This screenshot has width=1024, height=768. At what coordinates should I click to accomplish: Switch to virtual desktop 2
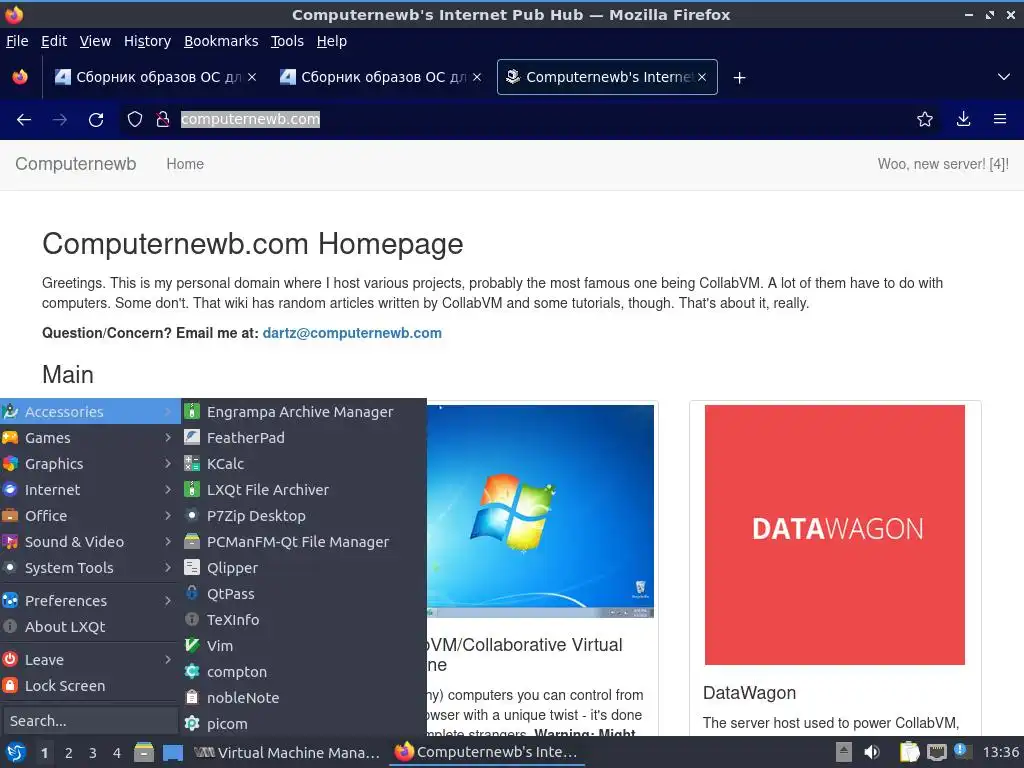(69, 753)
